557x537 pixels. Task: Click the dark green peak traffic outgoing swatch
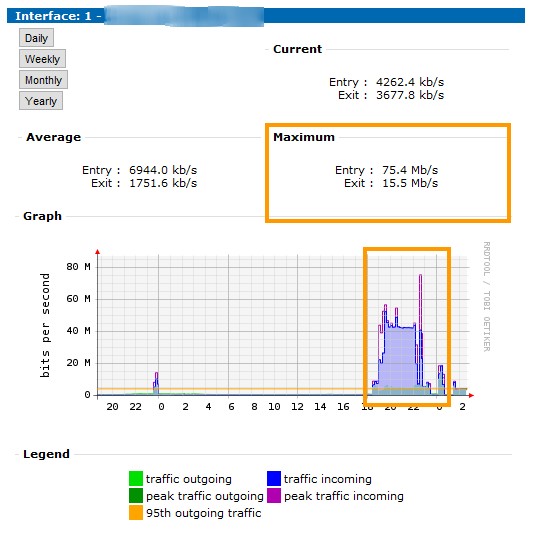coord(136,495)
